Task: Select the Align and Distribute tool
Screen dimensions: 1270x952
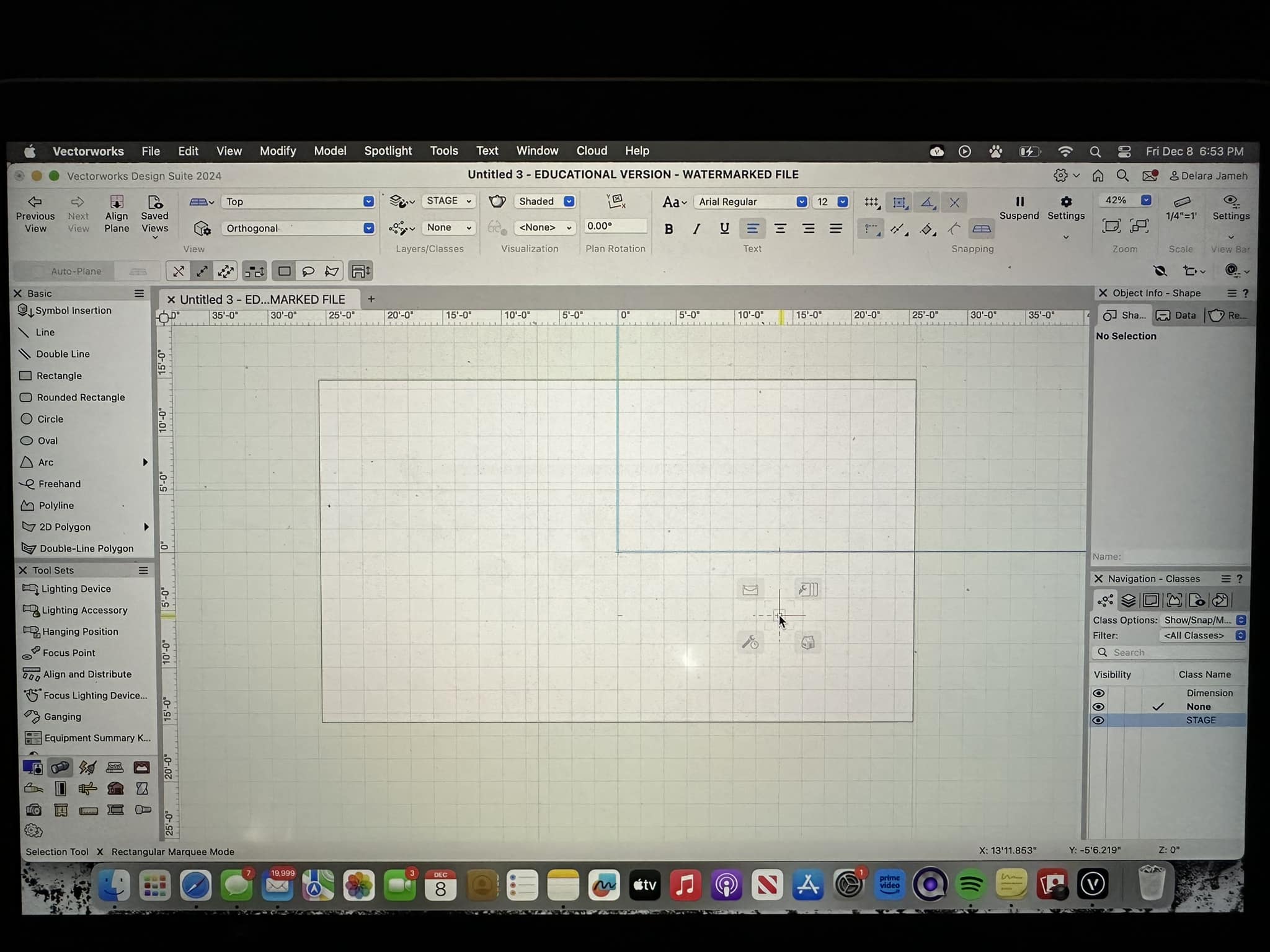Action: tap(78, 674)
